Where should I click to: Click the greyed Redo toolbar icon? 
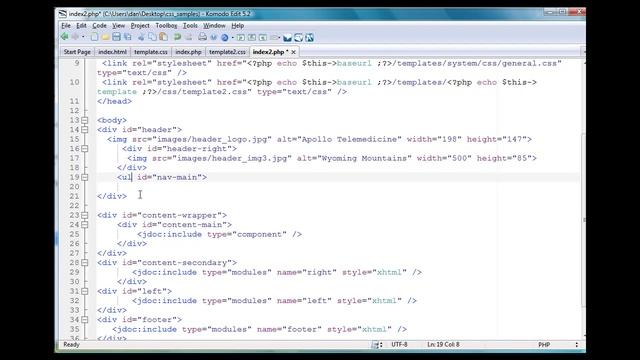(189, 37)
